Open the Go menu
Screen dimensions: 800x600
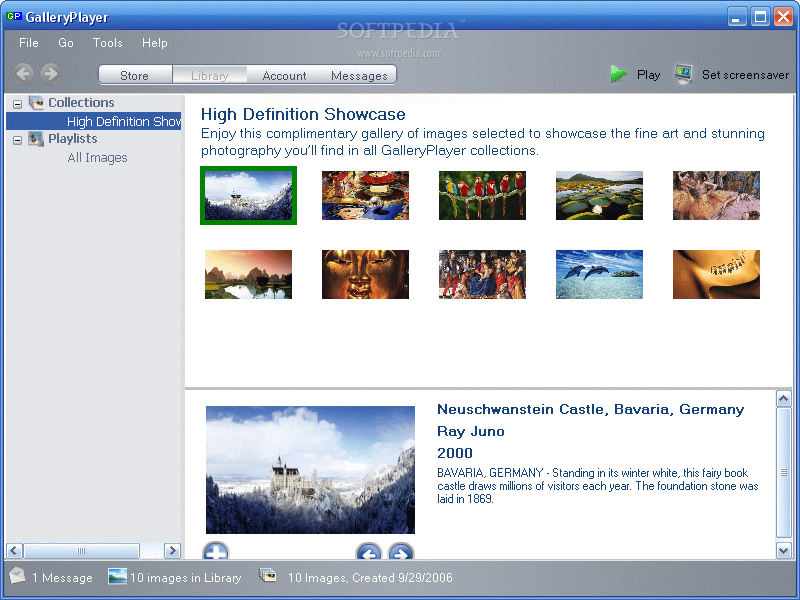click(66, 43)
